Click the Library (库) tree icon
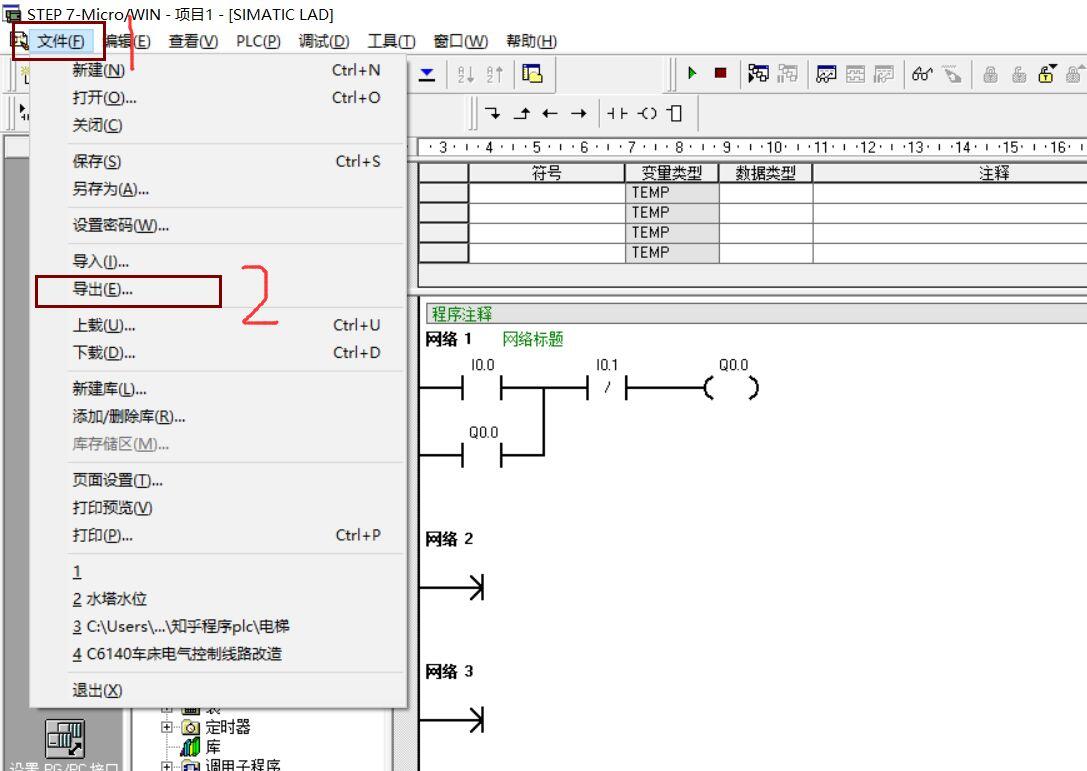Screen dimensions: 1087x771 [191, 747]
